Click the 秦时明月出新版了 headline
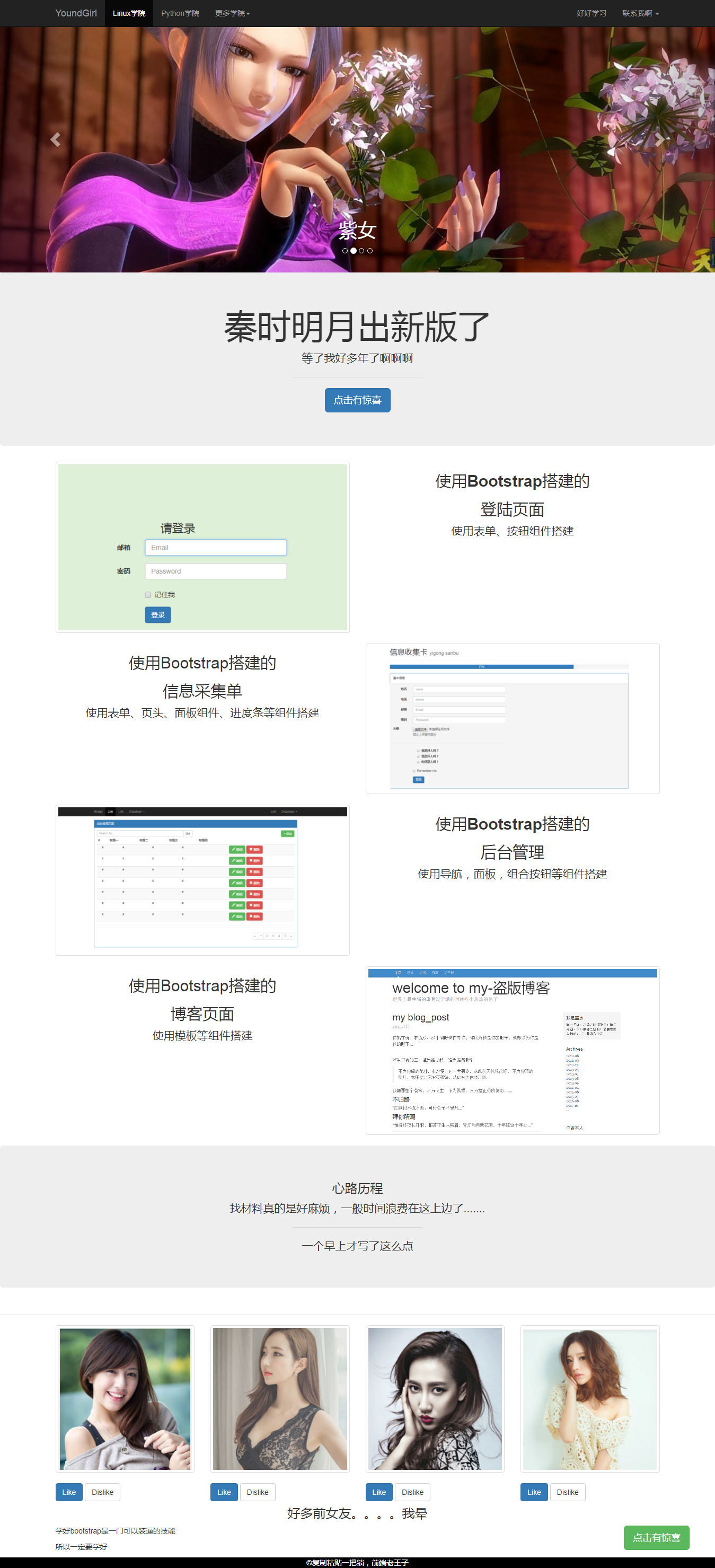This screenshot has width=715, height=1568. 357,327
